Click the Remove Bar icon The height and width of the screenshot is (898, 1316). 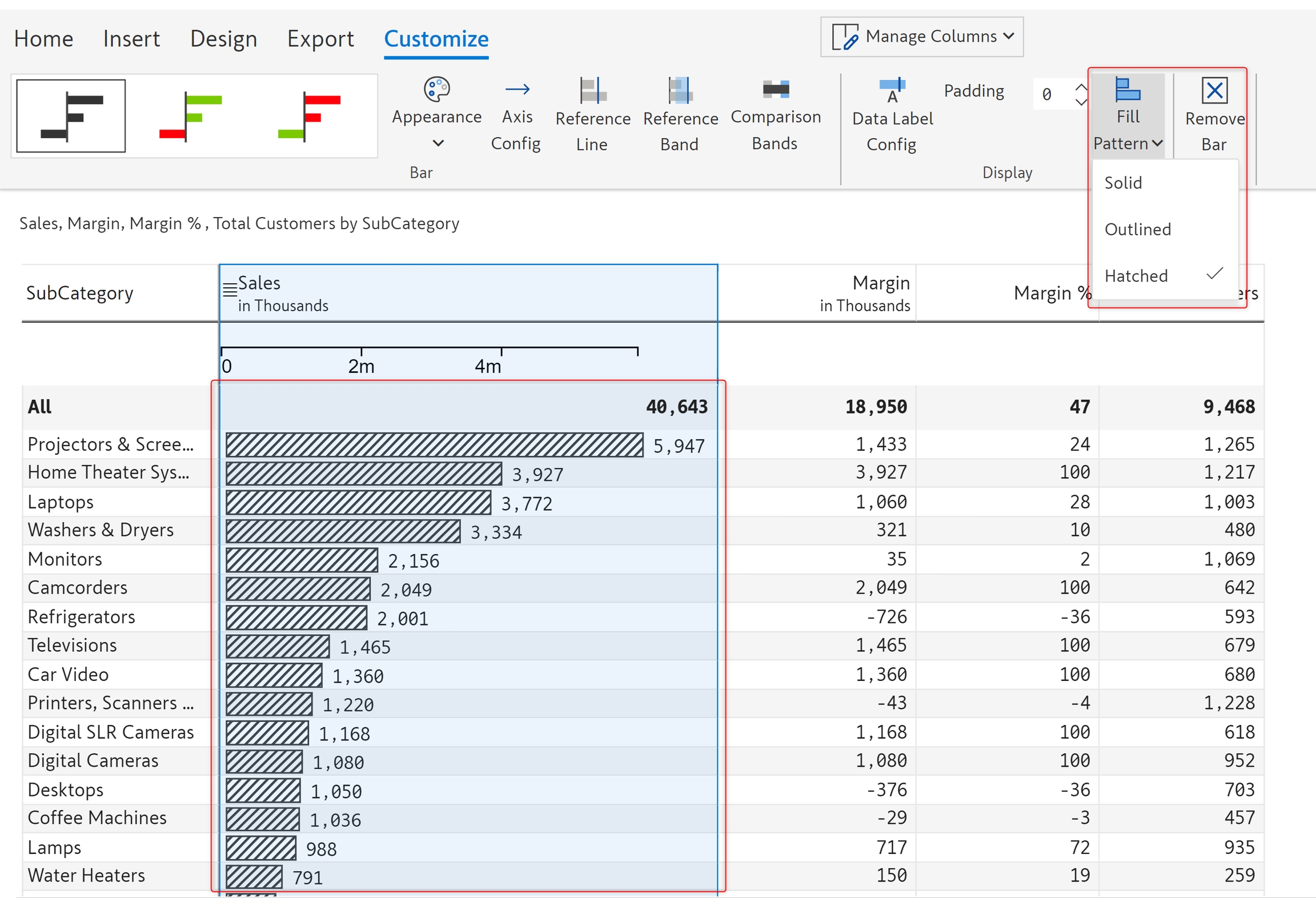1214,91
